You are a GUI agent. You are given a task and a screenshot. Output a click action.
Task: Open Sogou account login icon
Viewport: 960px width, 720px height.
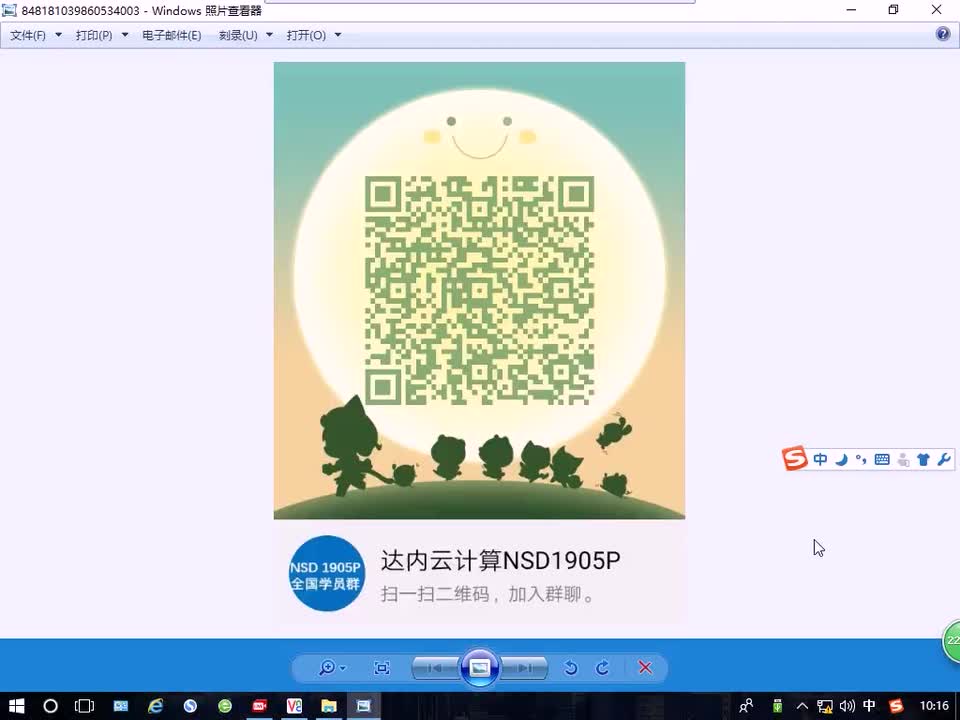click(x=903, y=459)
